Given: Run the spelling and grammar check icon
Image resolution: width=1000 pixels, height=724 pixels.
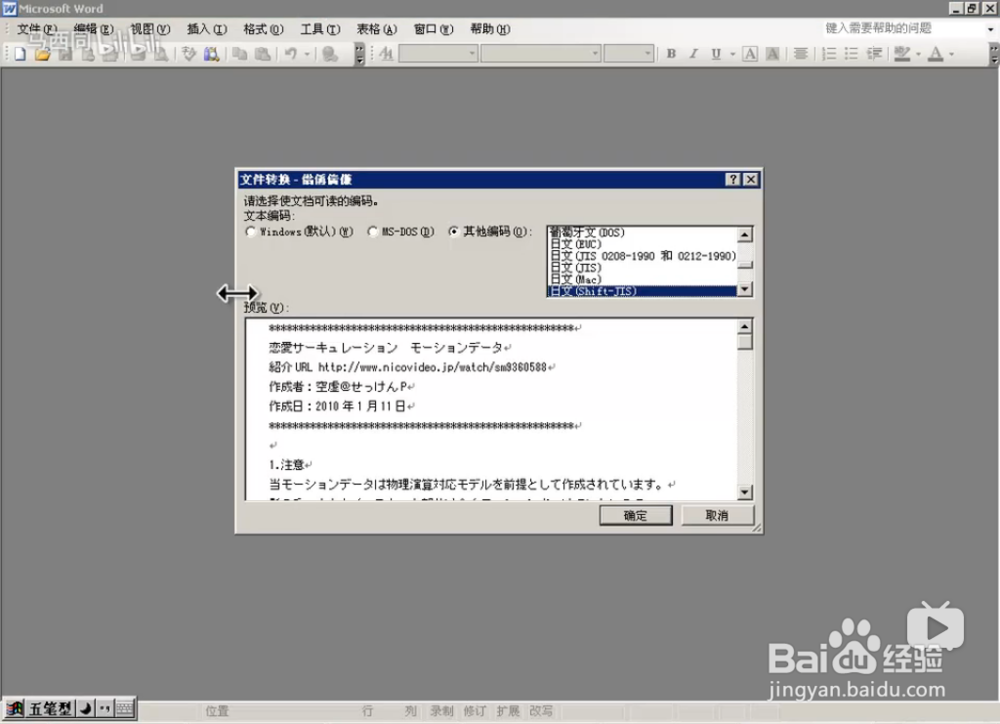Looking at the screenshot, I should (x=188, y=53).
